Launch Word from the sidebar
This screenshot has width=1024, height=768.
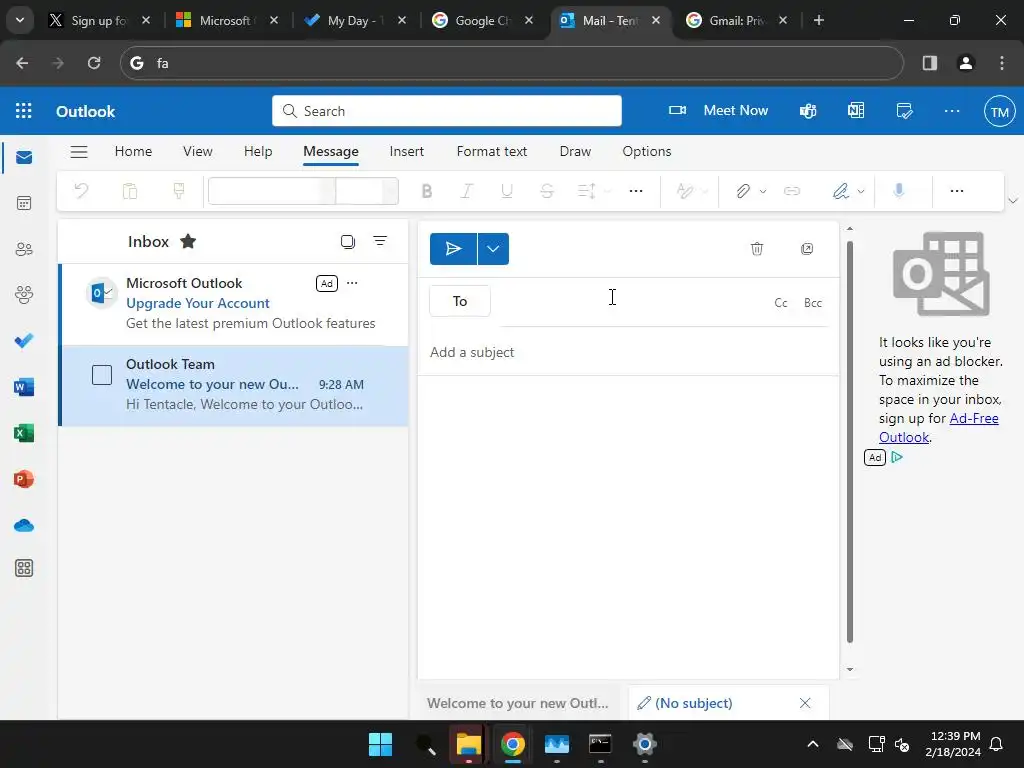coord(24,387)
